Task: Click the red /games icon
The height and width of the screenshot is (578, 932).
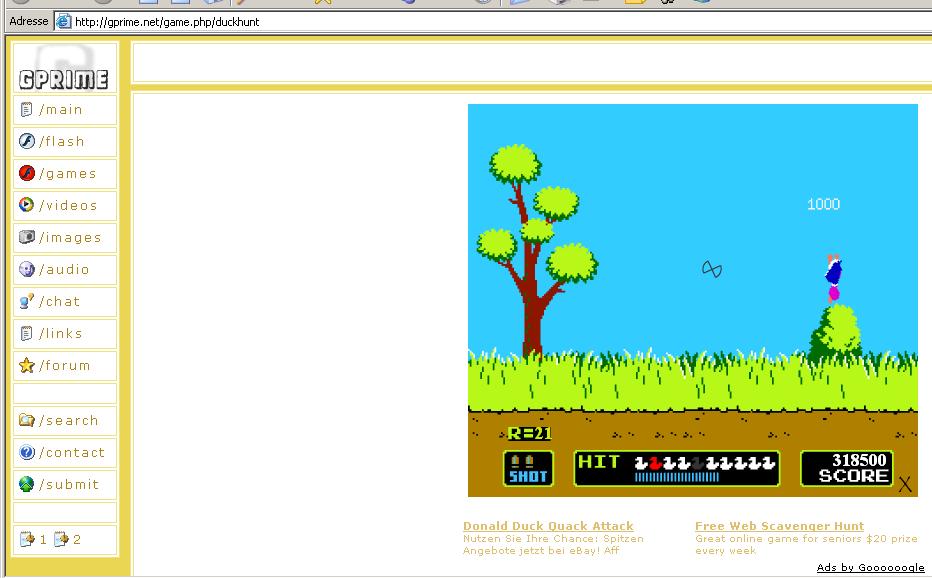Action: pos(27,174)
